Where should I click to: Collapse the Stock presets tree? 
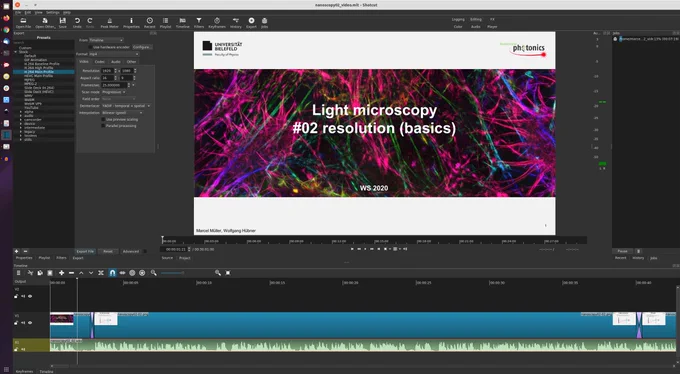pyautogui.click(x=16, y=52)
